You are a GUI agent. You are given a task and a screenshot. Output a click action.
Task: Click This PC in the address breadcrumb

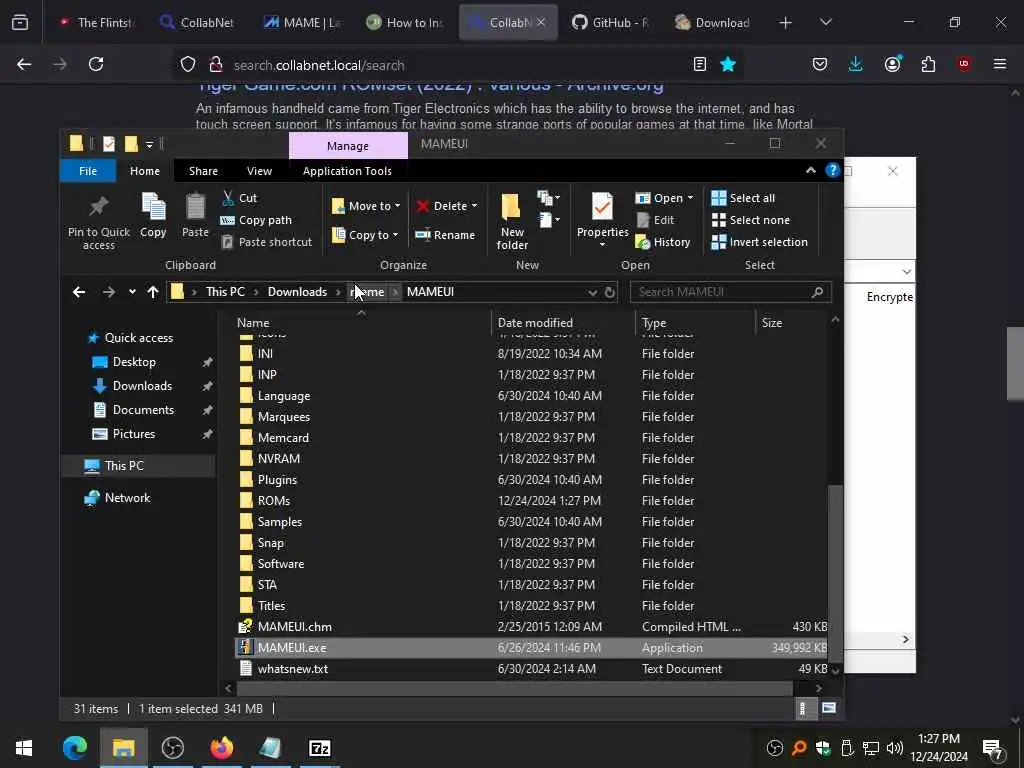pos(225,292)
